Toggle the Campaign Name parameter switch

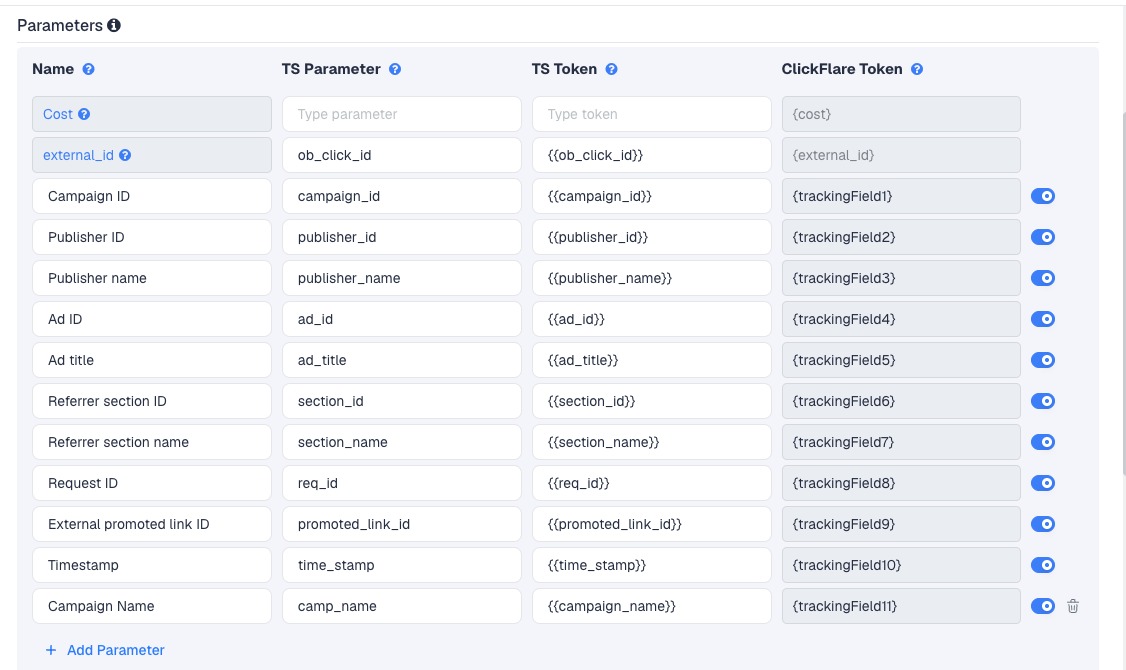1043,606
